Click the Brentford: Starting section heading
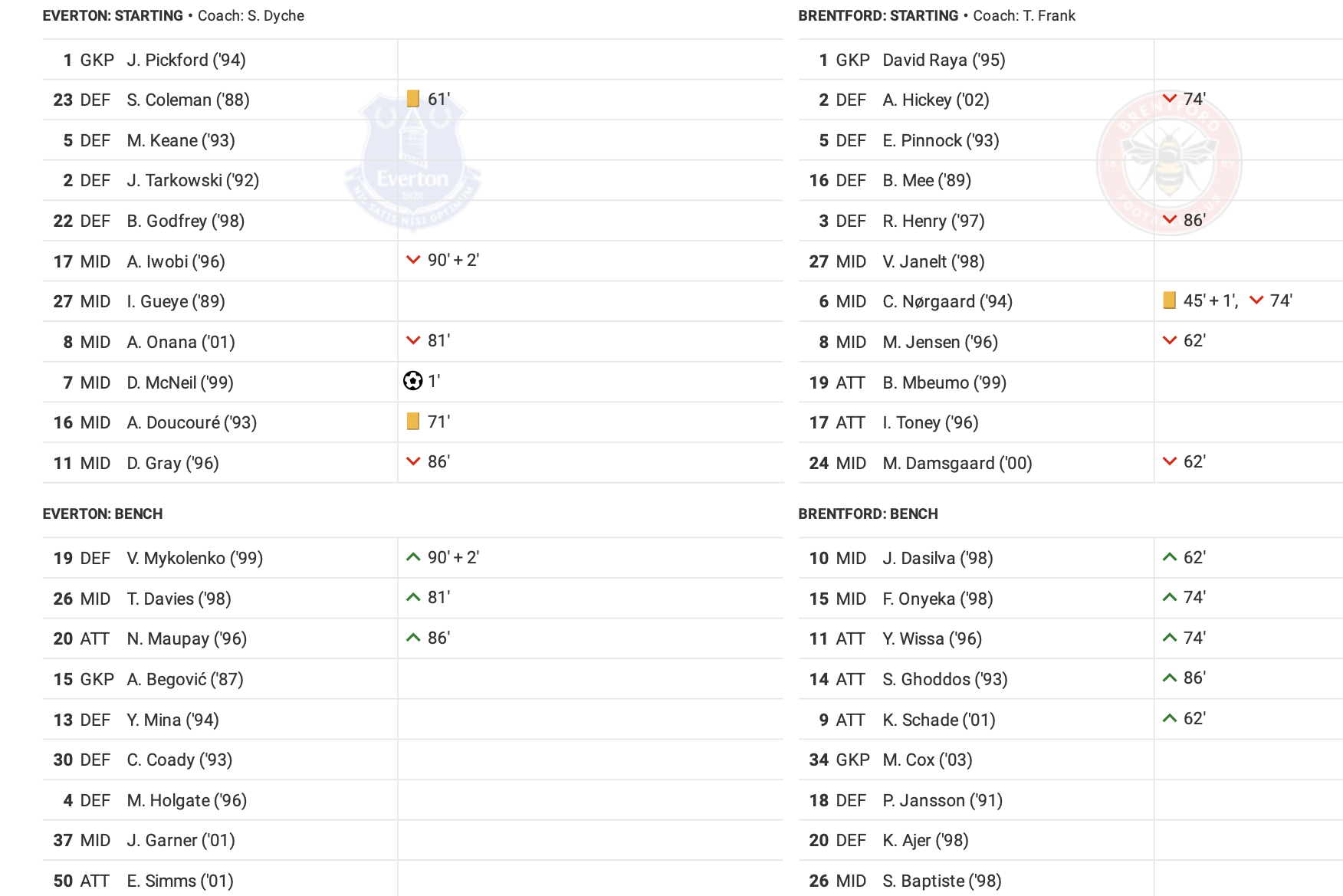The width and height of the screenshot is (1343, 896). click(878, 15)
